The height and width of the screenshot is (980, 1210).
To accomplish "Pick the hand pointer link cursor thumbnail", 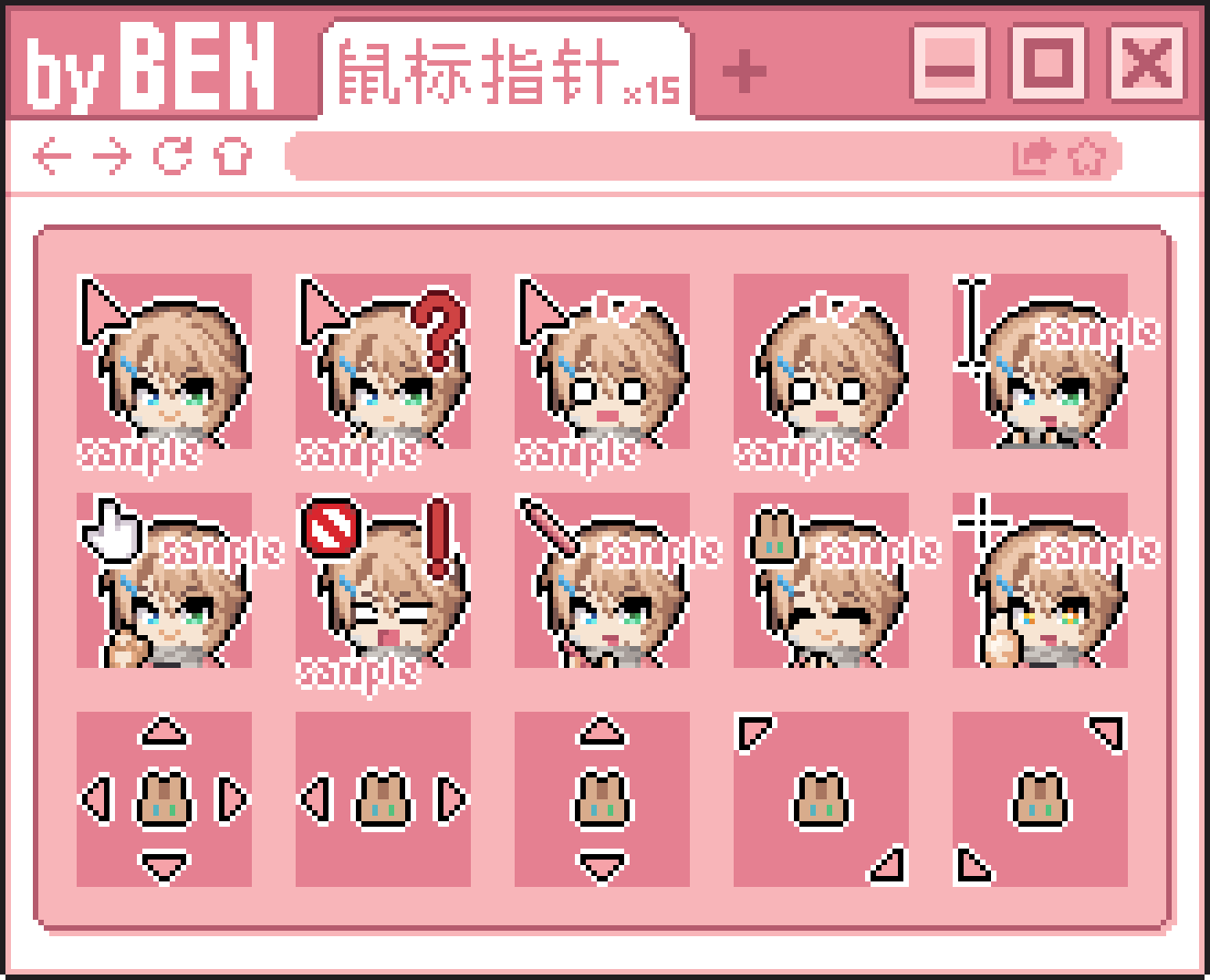I will [164, 580].
